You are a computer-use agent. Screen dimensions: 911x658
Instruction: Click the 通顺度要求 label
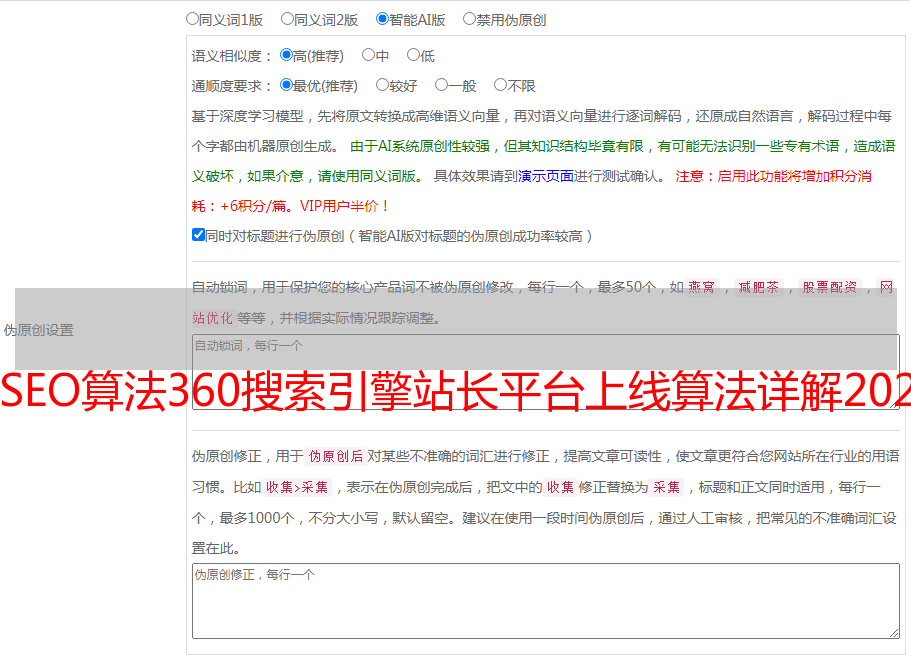pos(232,86)
